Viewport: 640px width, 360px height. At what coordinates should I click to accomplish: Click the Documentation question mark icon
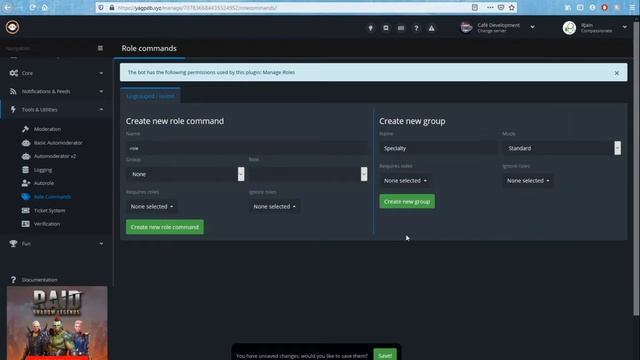click(x=13, y=280)
